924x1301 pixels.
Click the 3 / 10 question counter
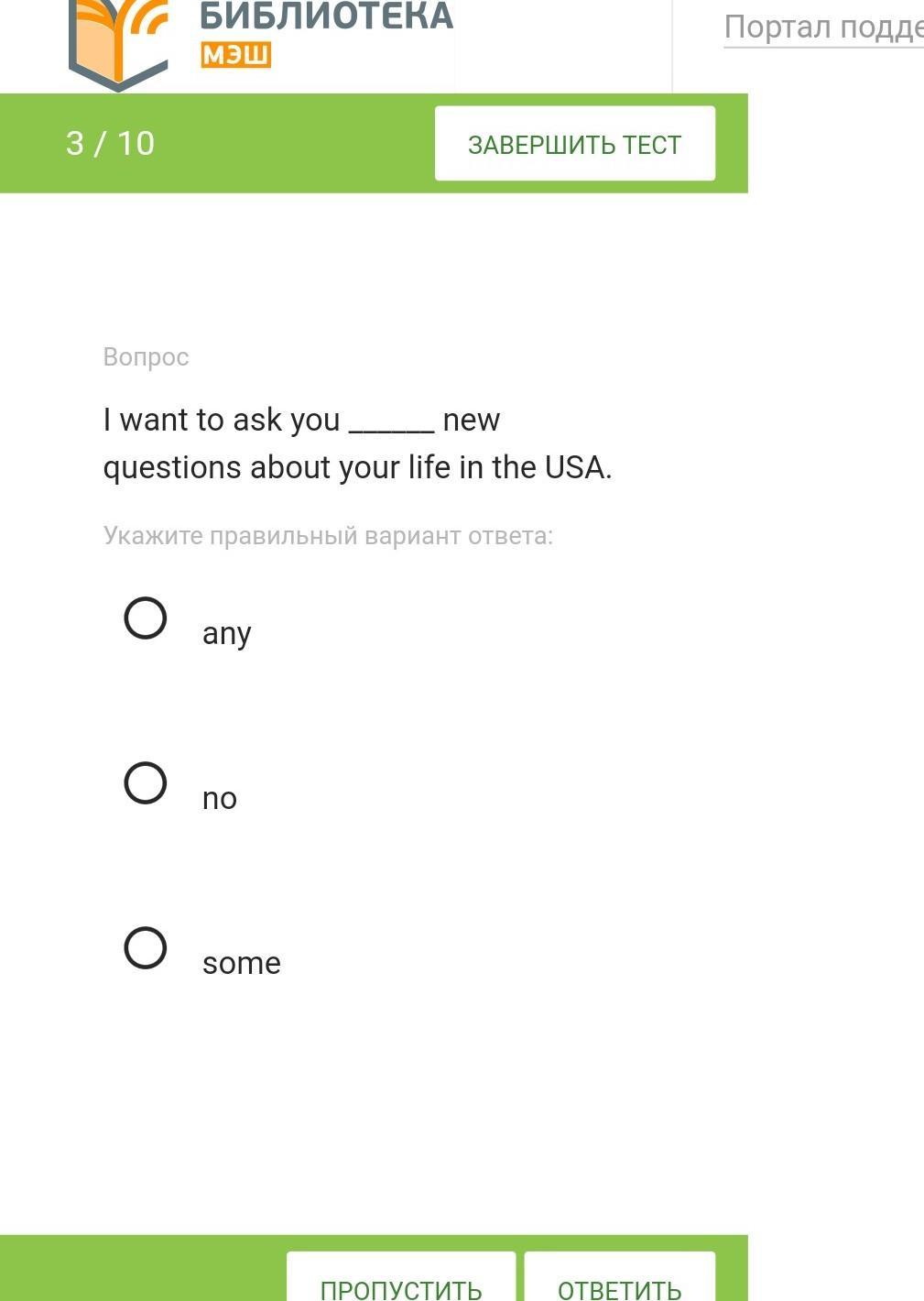coord(110,144)
